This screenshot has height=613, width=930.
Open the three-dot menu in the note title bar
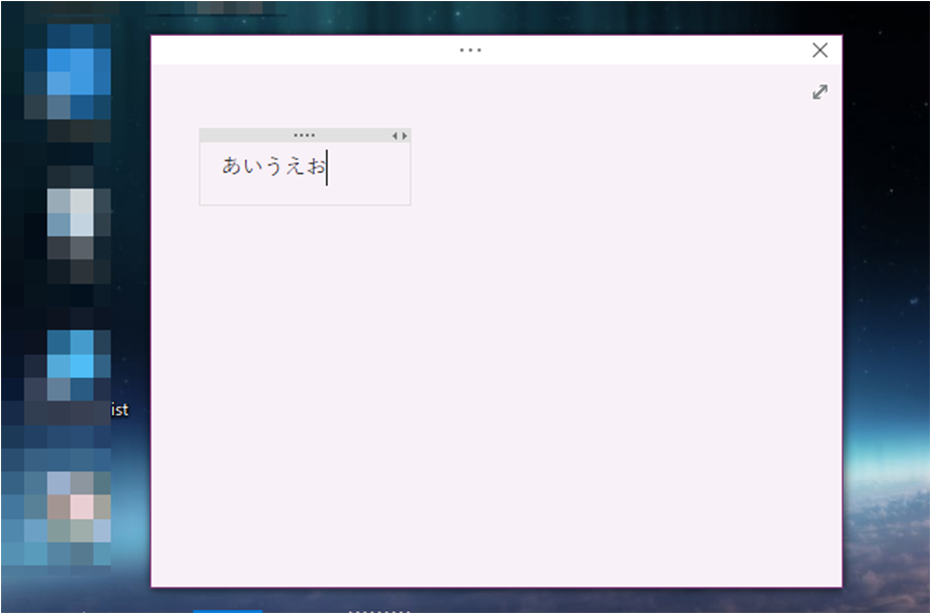coord(470,50)
